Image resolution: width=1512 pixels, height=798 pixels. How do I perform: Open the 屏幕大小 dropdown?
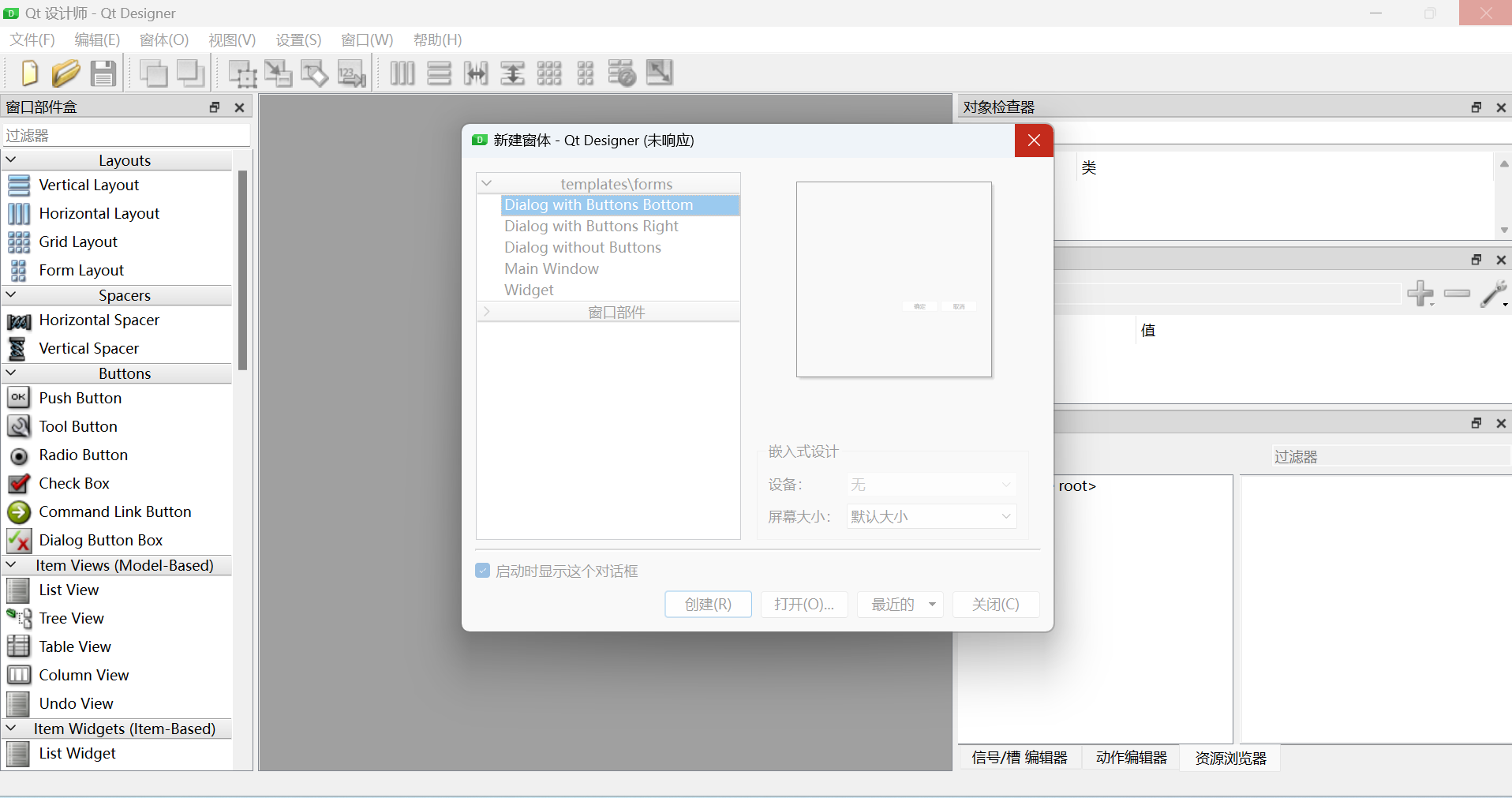[x=930, y=516]
